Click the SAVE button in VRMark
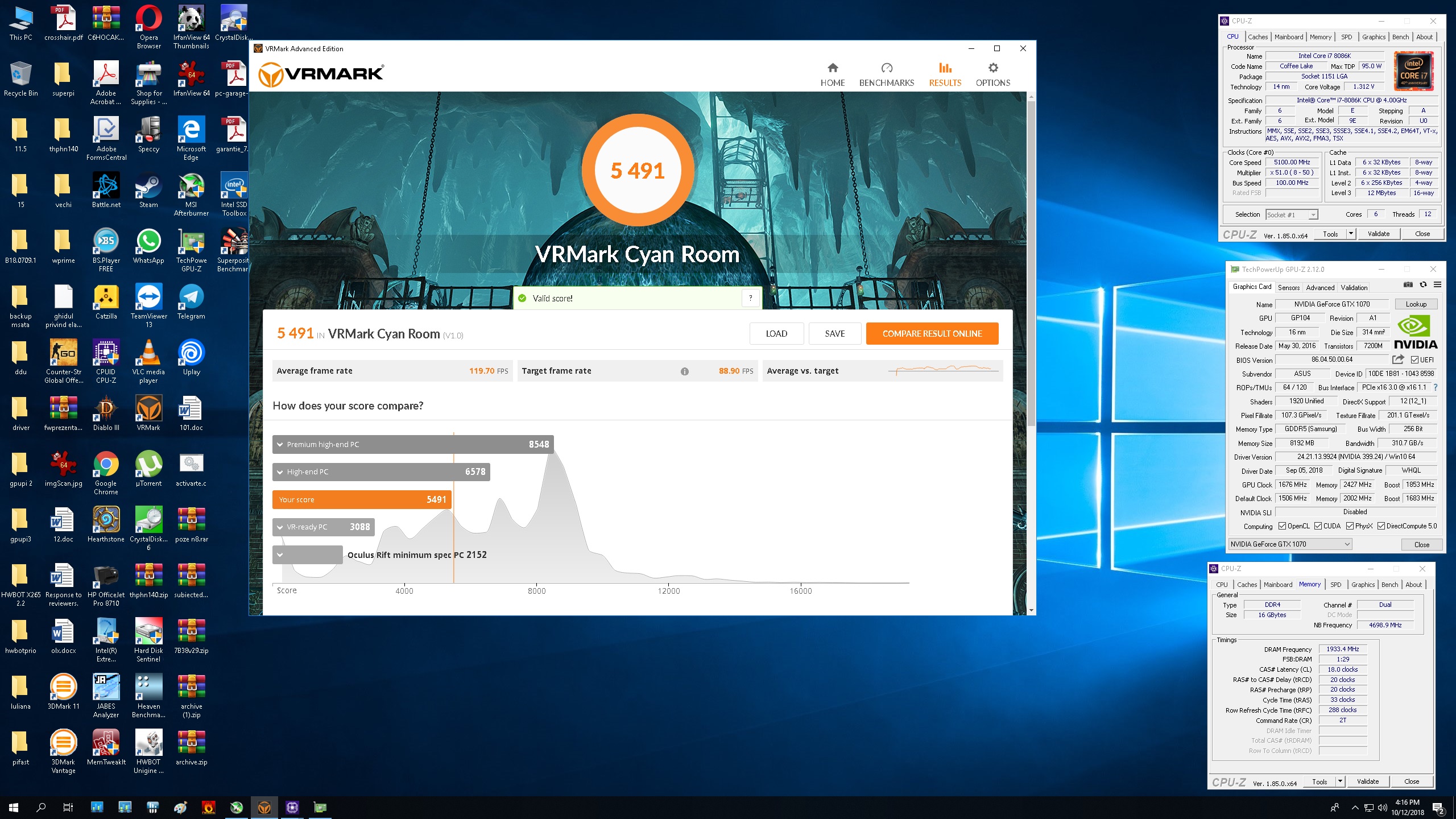Image resolution: width=1456 pixels, height=819 pixels. 835,334
